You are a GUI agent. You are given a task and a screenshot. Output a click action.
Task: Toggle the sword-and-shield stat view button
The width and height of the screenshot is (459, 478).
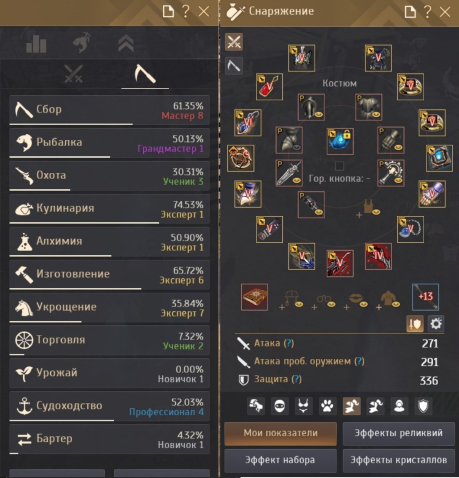pos(415,323)
